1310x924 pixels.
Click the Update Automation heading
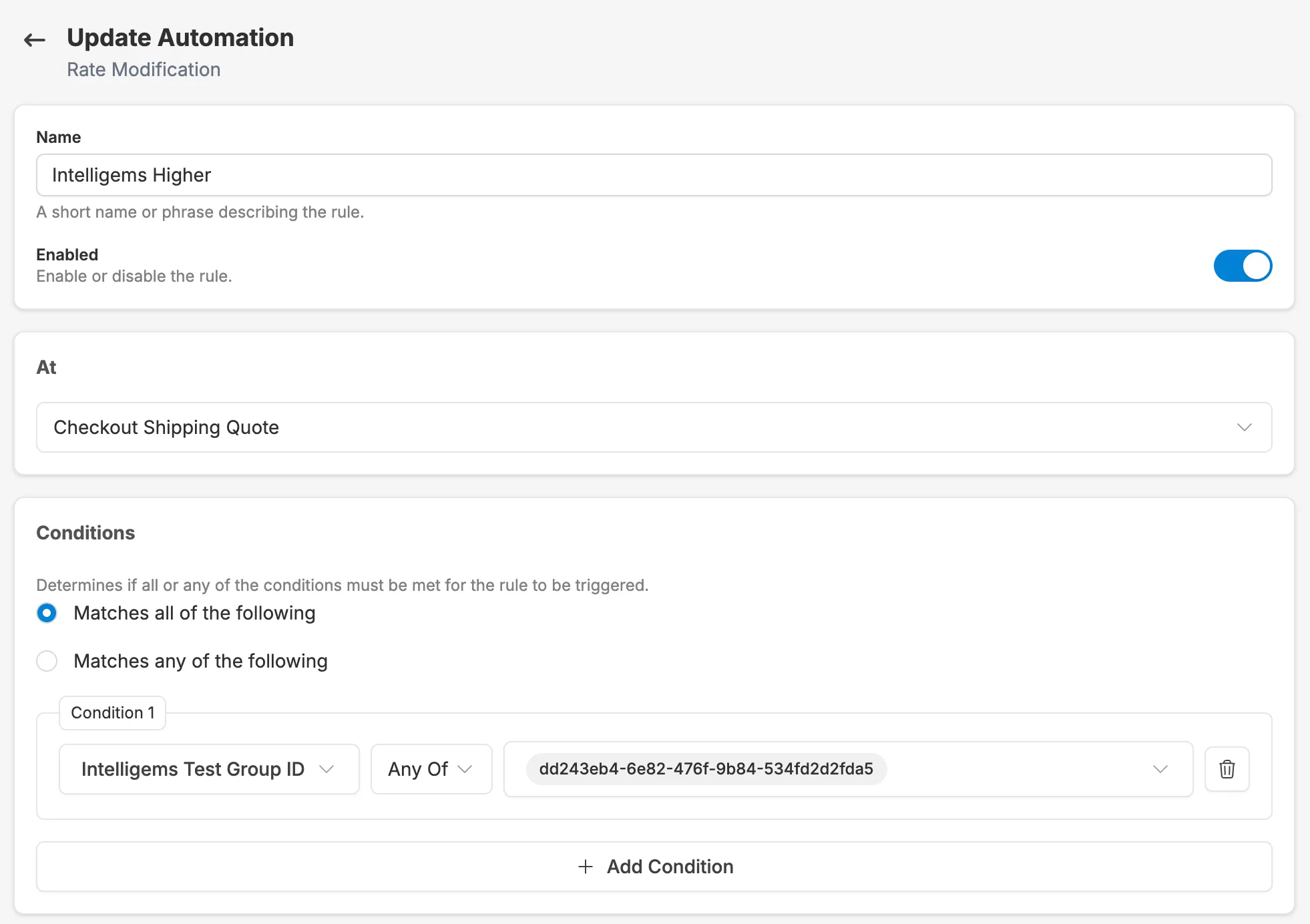[x=180, y=38]
